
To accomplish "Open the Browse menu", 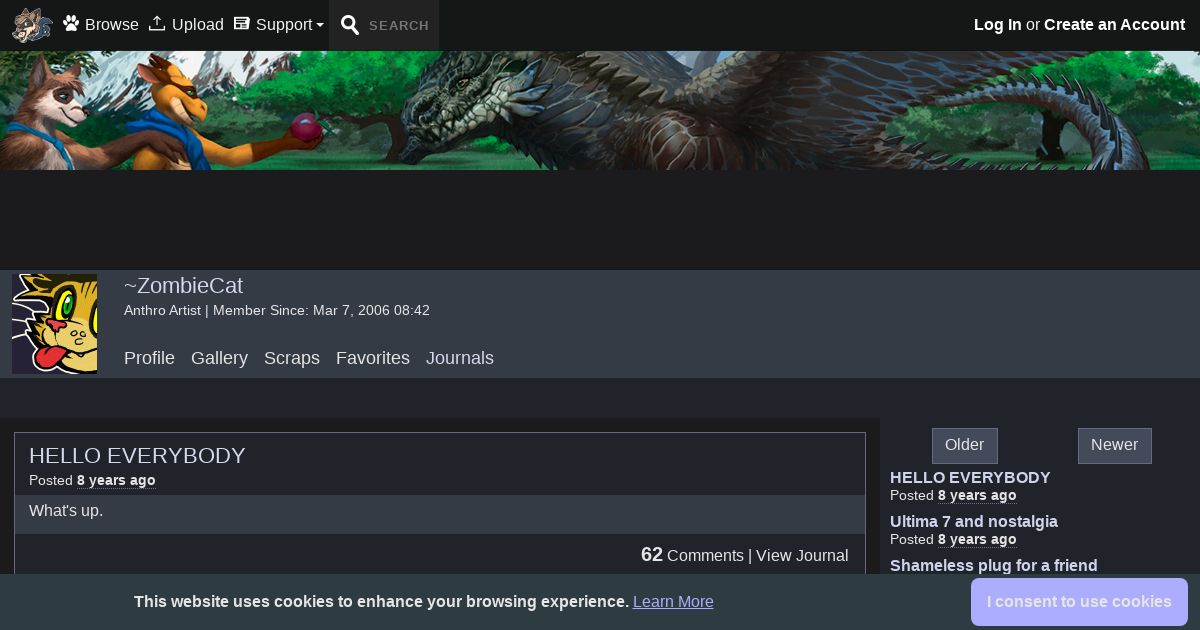I will coord(111,25).
